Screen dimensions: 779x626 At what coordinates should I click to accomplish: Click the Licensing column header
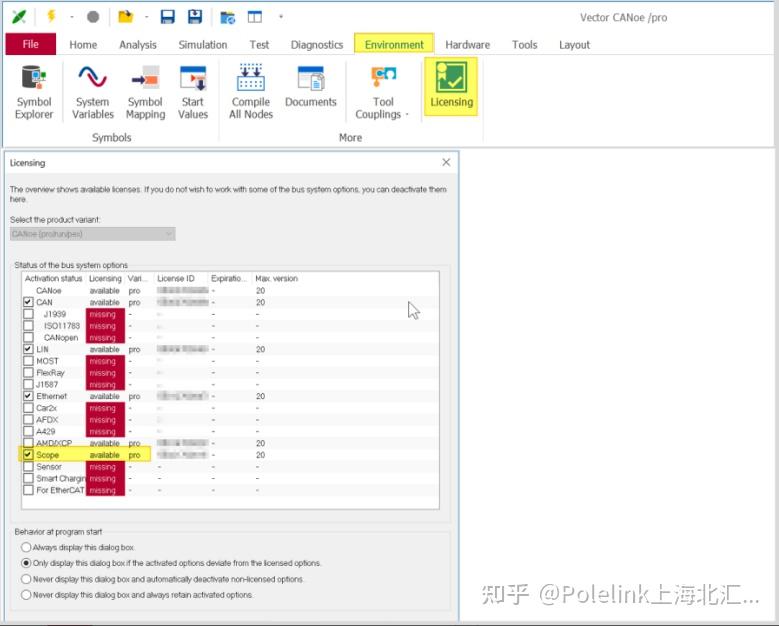coord(105,278)
